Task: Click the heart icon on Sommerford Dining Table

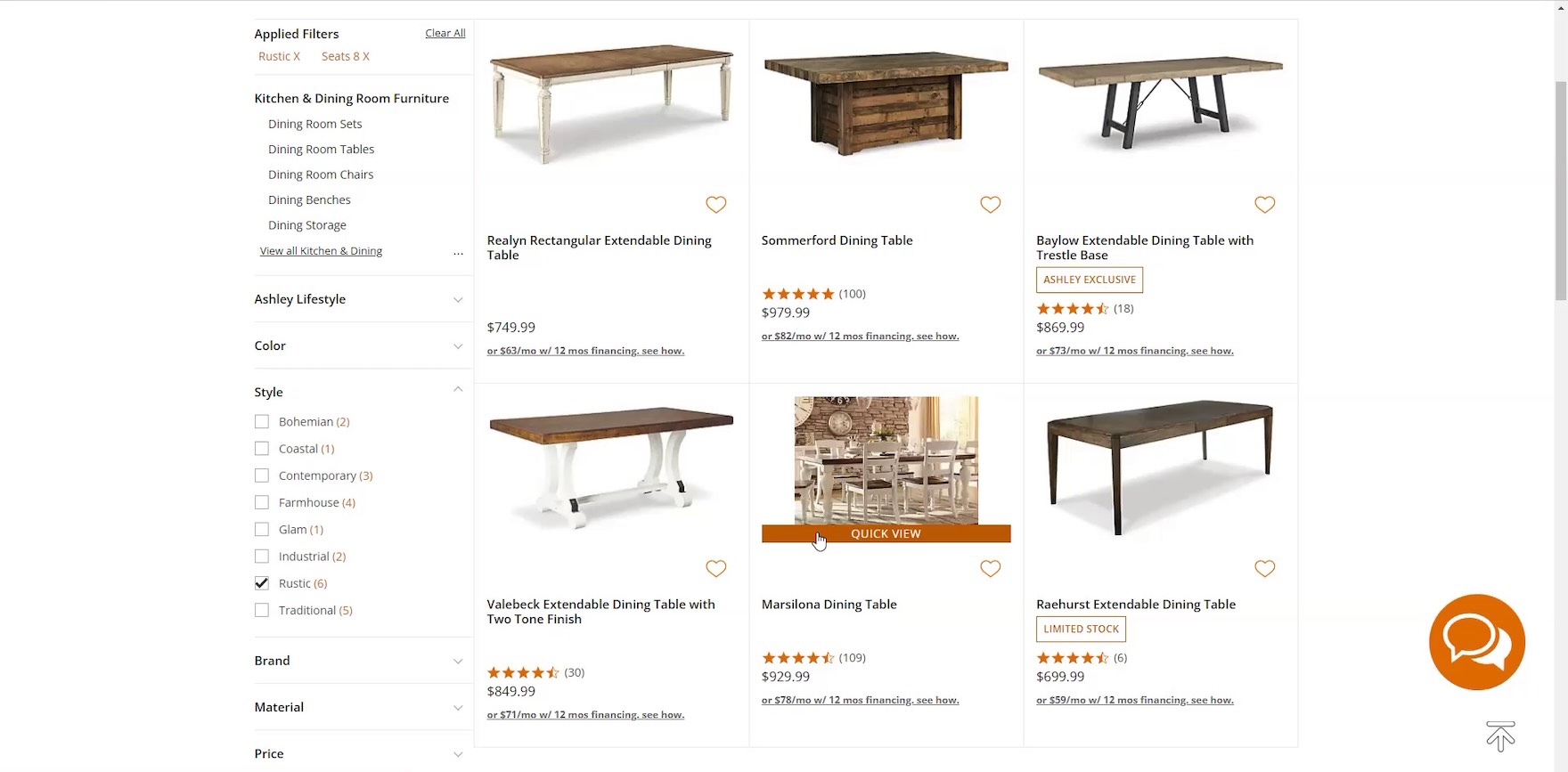Action: [x=990, y=205]
